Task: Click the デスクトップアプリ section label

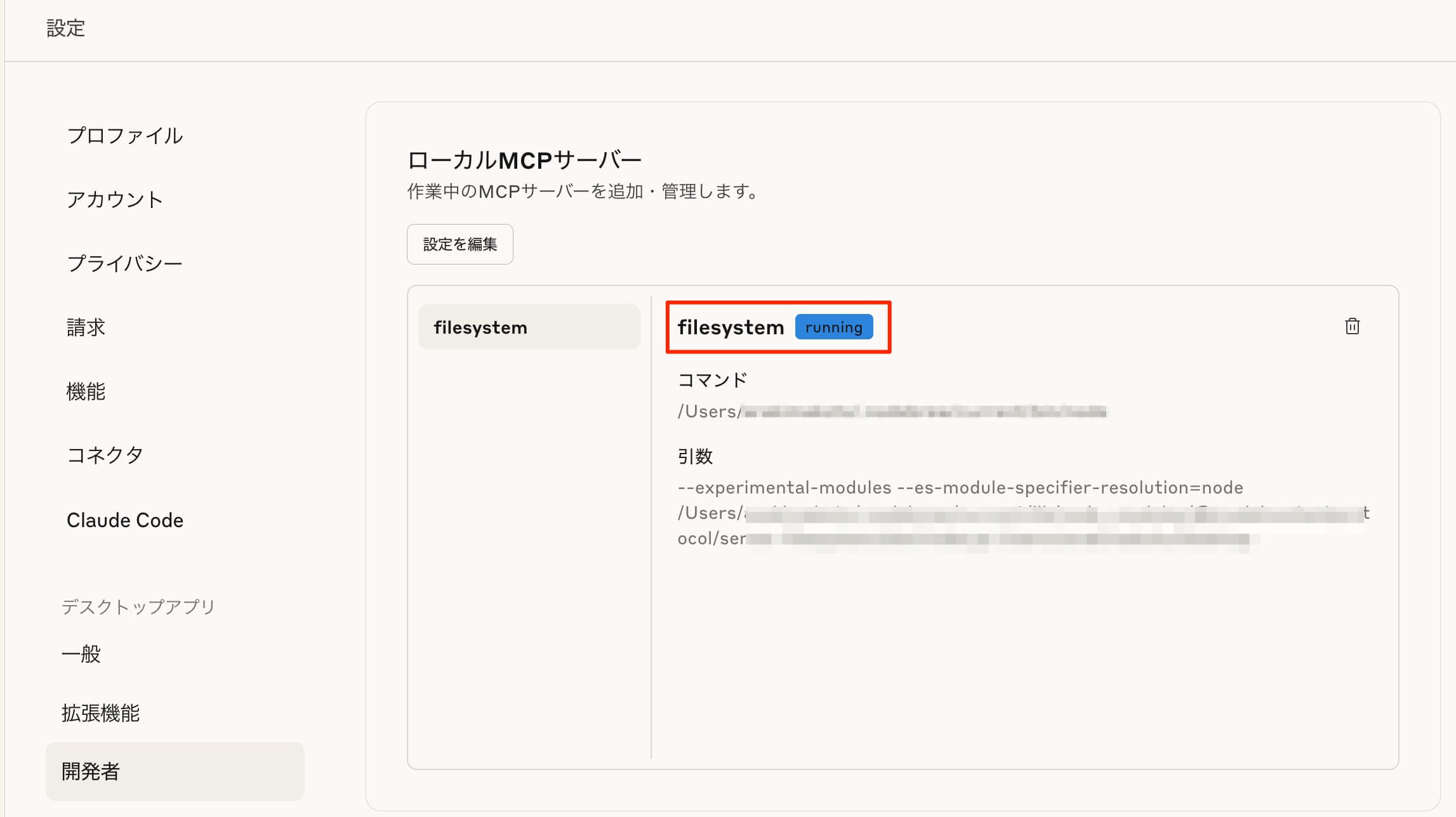Action: (x=138, y=607)
